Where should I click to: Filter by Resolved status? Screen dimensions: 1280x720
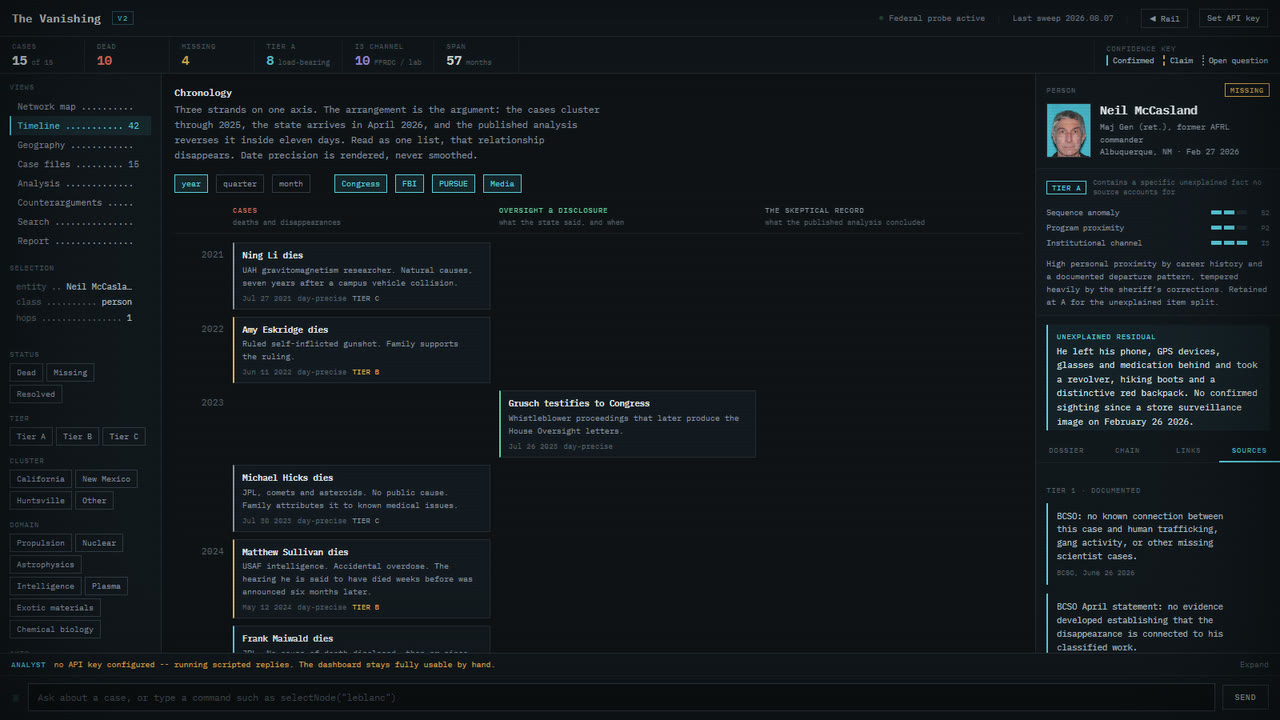35,394
